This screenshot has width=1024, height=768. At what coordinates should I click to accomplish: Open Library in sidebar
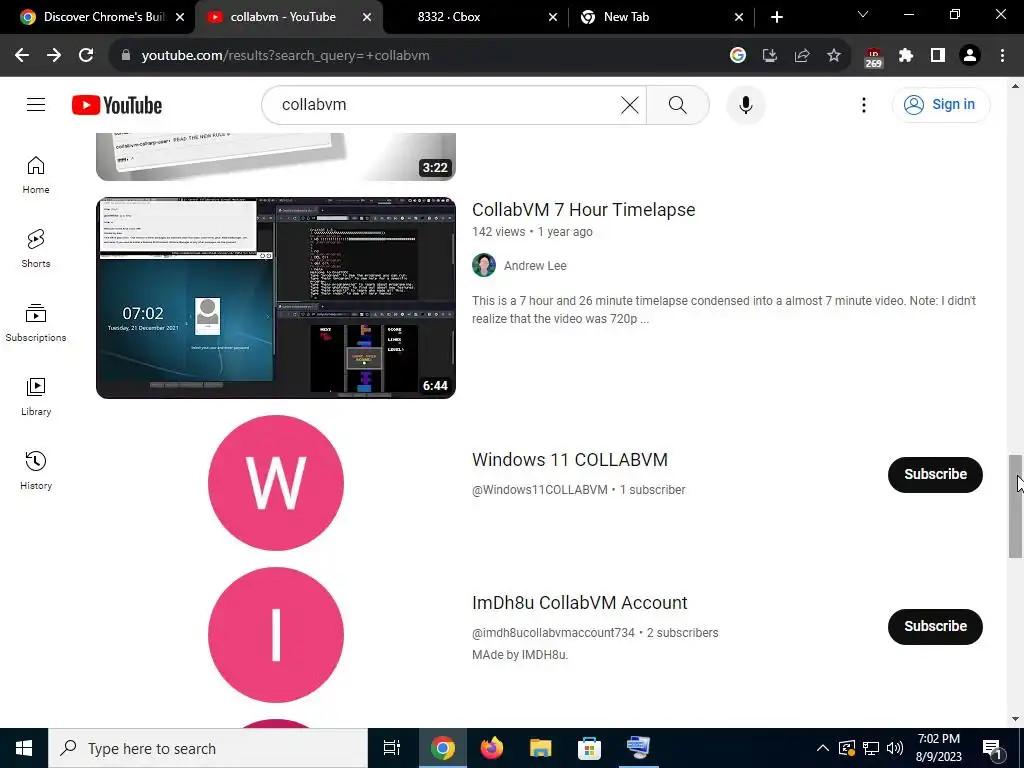[x=36, y=396]
